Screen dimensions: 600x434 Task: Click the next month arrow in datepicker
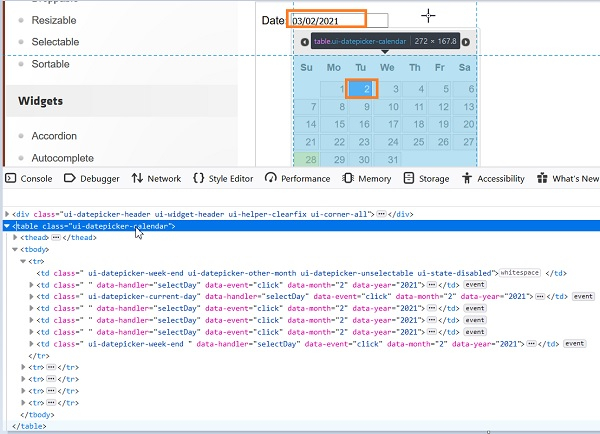[x=465, y=42]
